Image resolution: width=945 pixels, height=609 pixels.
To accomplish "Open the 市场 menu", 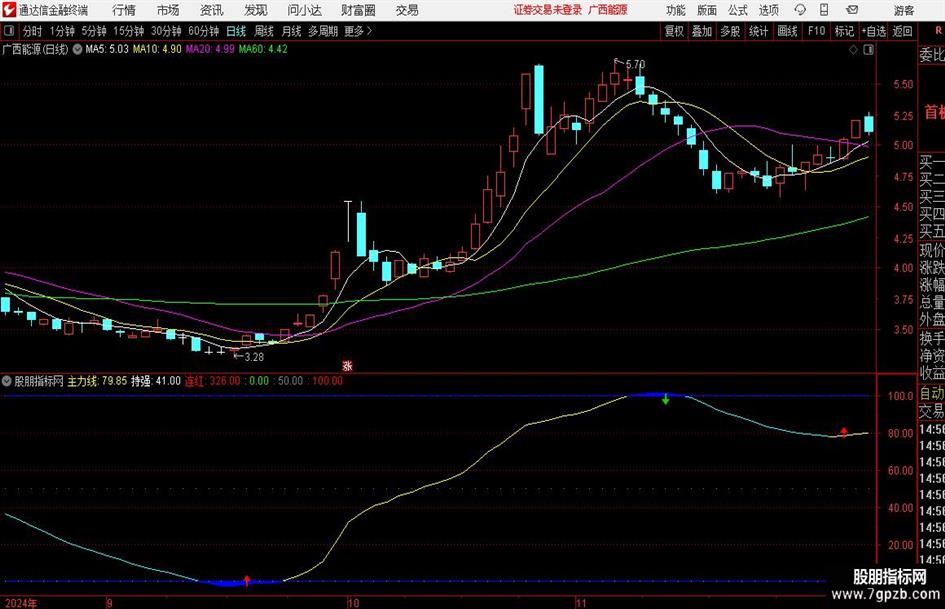I will tap(168, 10).
